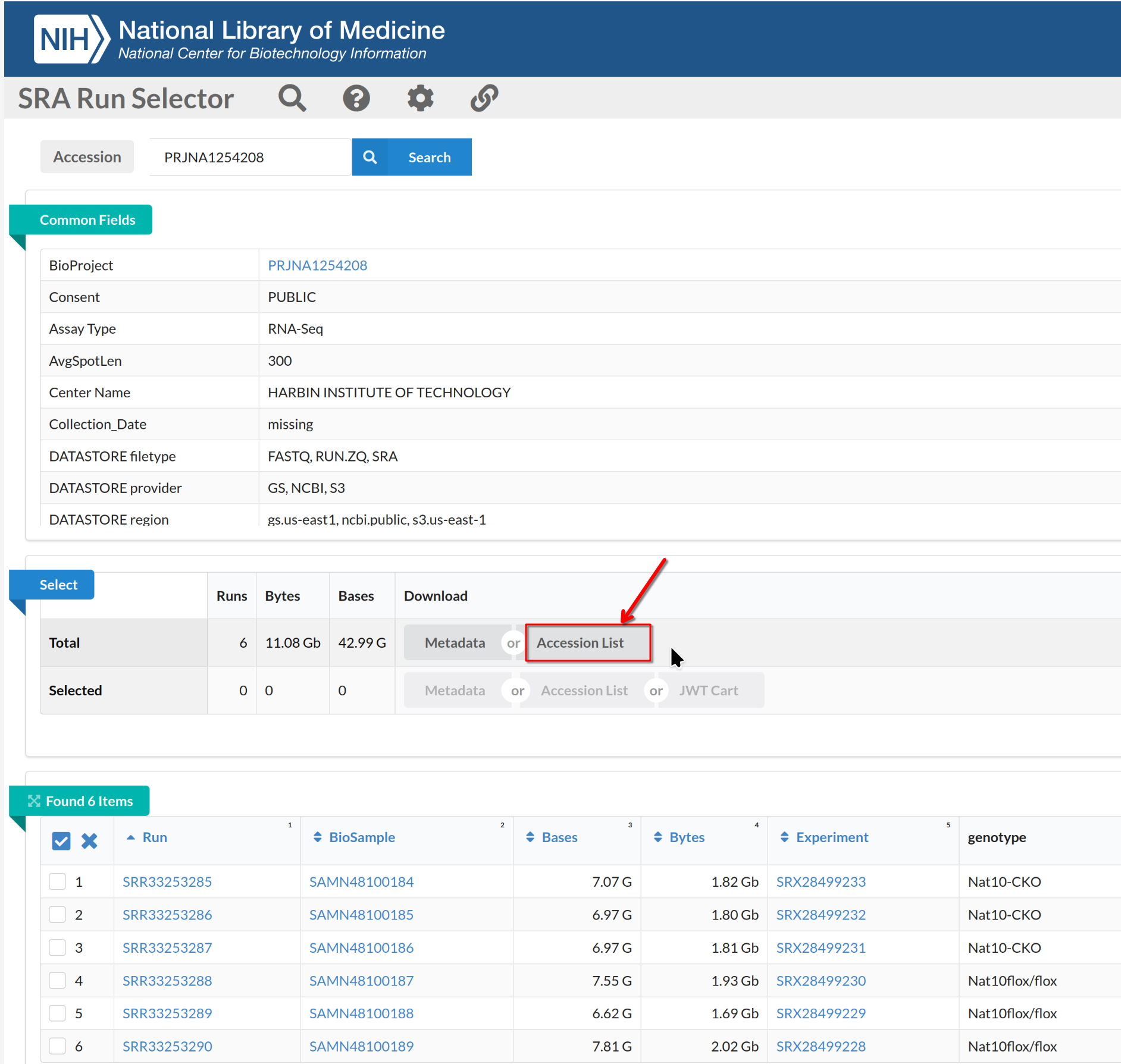Select the Accession search mode tab
This screenshot has height=1064, width=1121.
[87, 156]
